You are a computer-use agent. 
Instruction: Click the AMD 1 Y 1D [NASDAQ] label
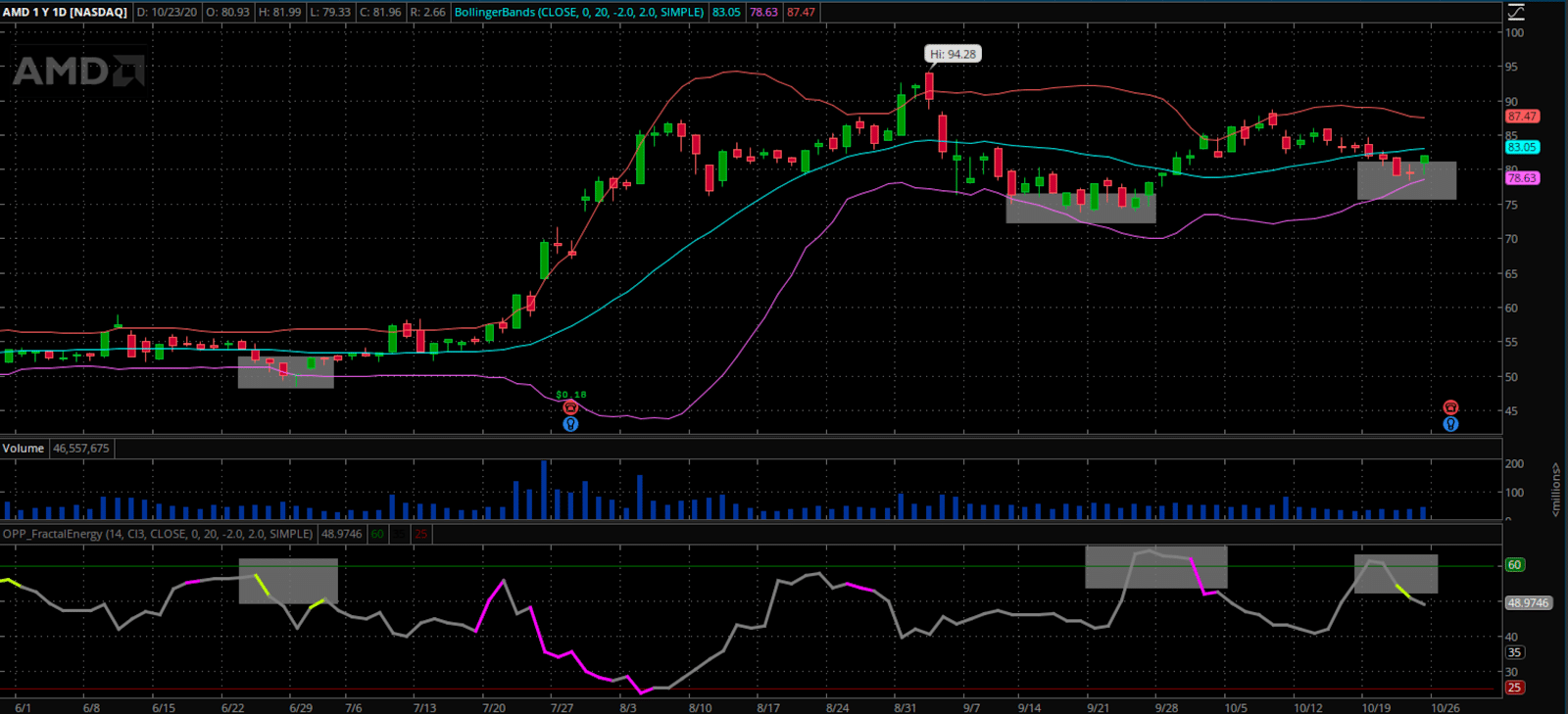66,12
